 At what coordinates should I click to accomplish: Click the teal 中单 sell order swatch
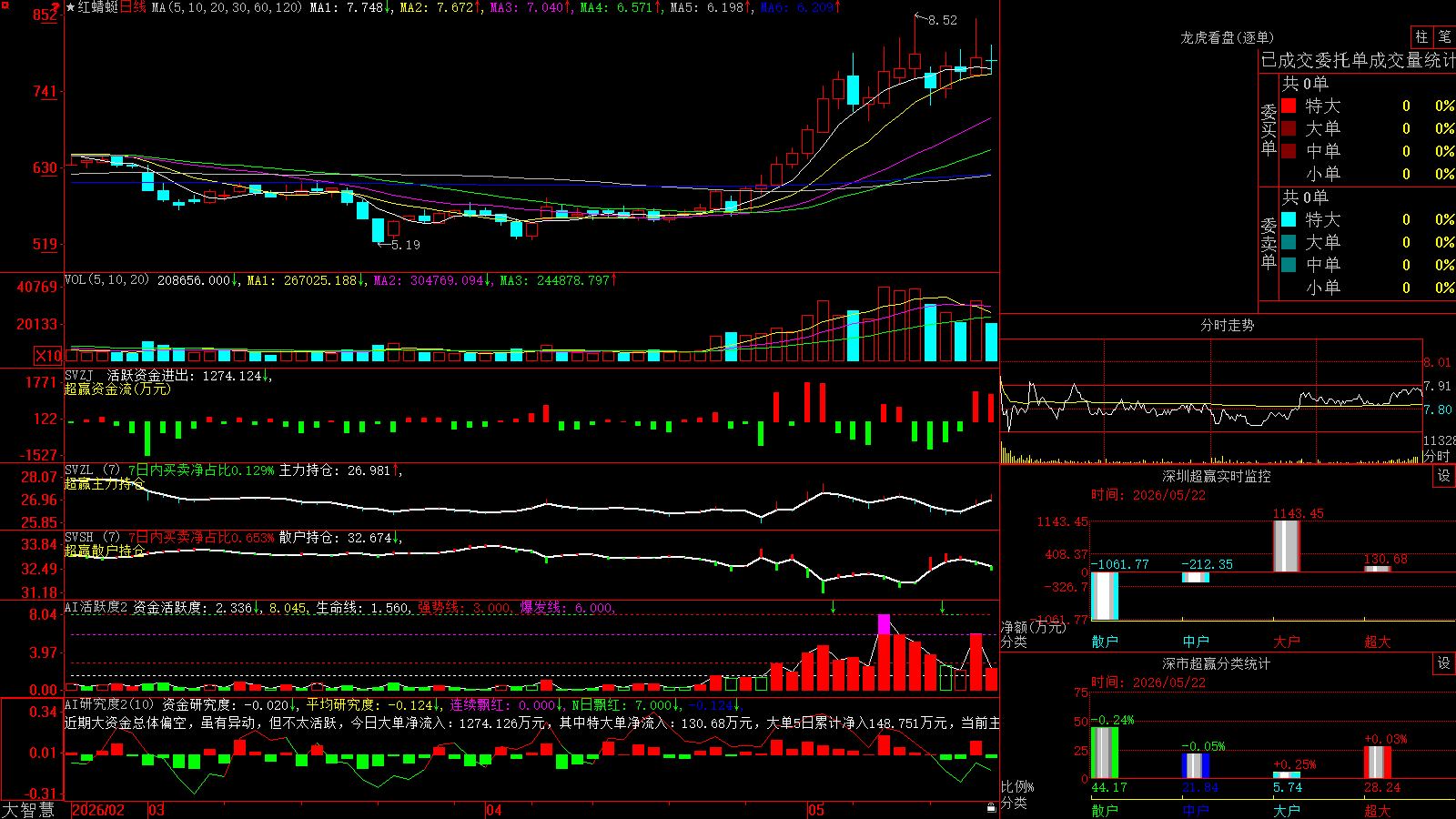pyautogui.click(x=1289, y=265)
